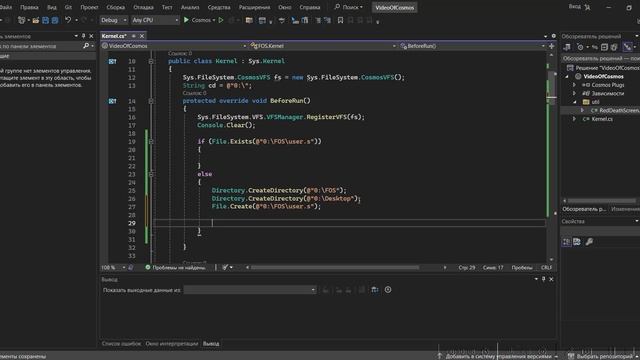Pin the Kernel.cs tab

click(x=133, y=36)
